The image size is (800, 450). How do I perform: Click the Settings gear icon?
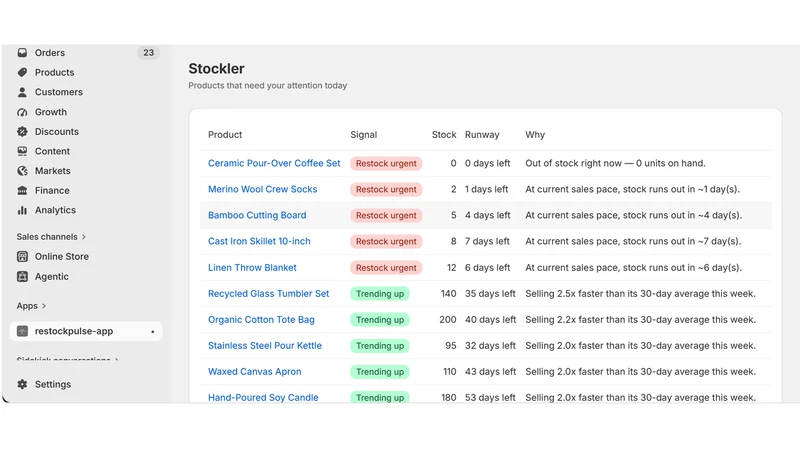tap(22, 384)
